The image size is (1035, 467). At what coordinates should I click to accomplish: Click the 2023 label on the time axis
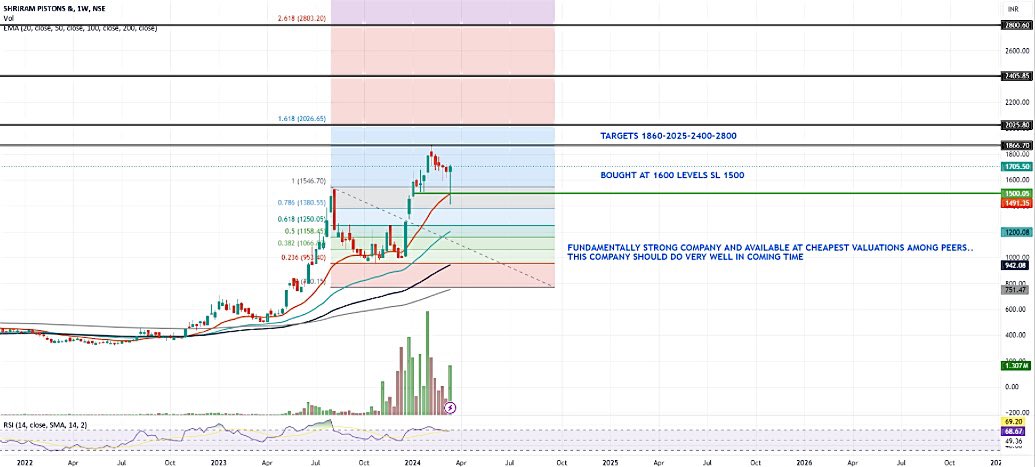tap(218, 462)
